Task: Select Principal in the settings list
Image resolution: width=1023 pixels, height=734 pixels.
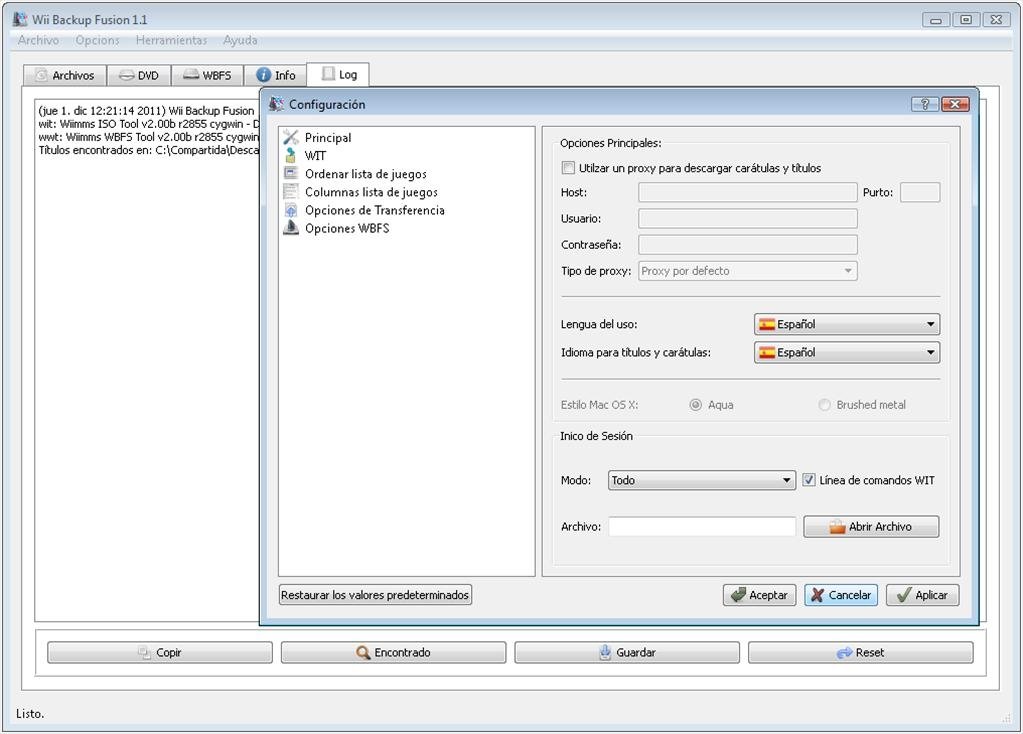Action: tap(328, 138)
